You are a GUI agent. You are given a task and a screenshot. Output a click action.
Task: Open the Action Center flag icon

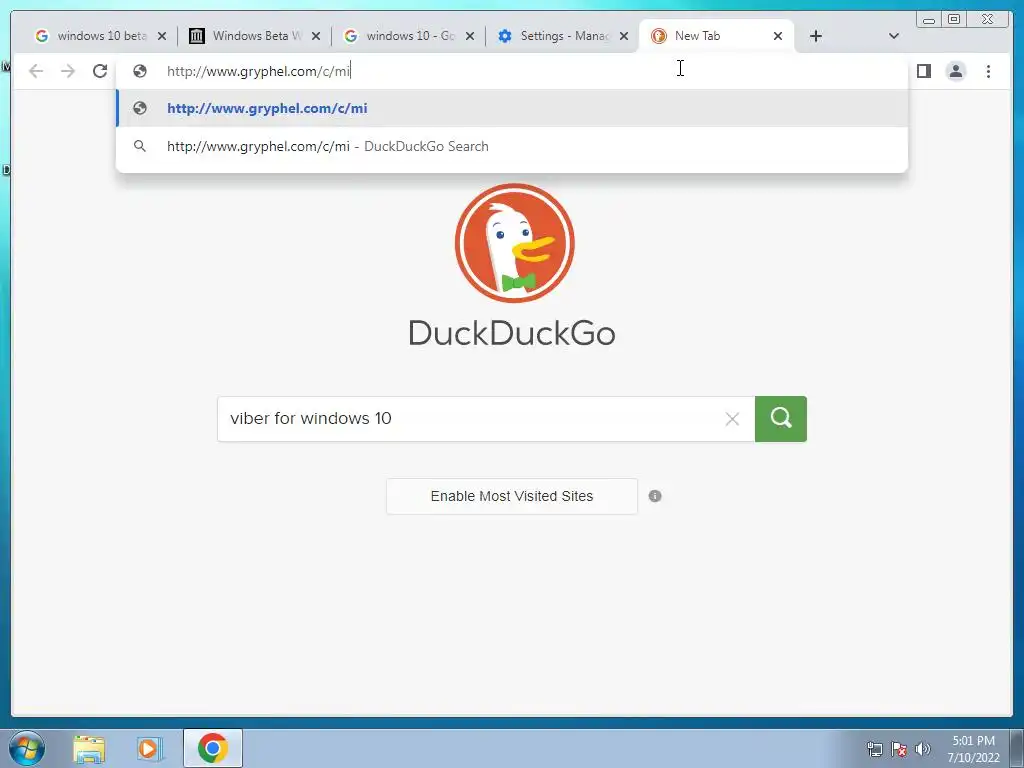point(899,749)
